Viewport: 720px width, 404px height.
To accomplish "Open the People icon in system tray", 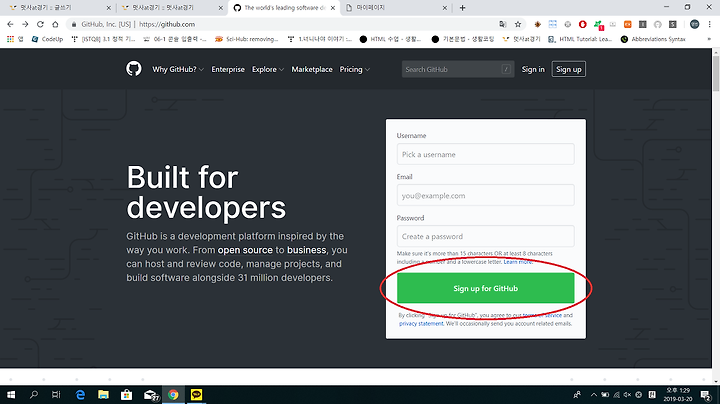I will [577, 395].
